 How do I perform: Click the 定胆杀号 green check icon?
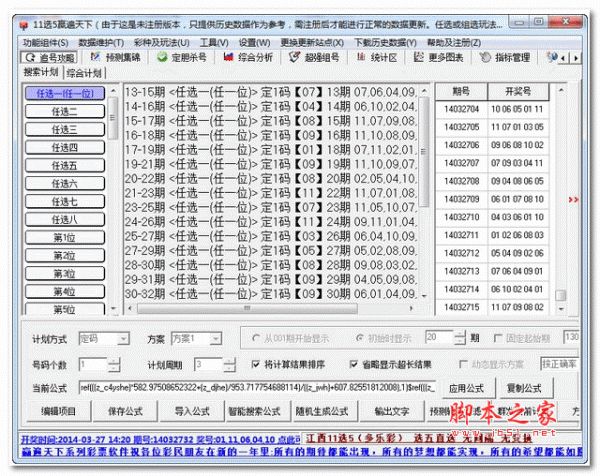point(162,57)
